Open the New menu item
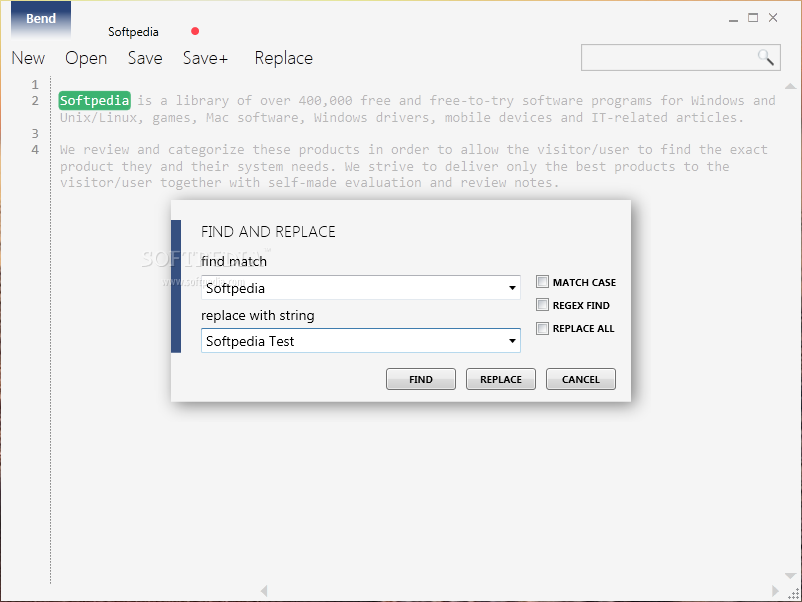 (28, 58)
